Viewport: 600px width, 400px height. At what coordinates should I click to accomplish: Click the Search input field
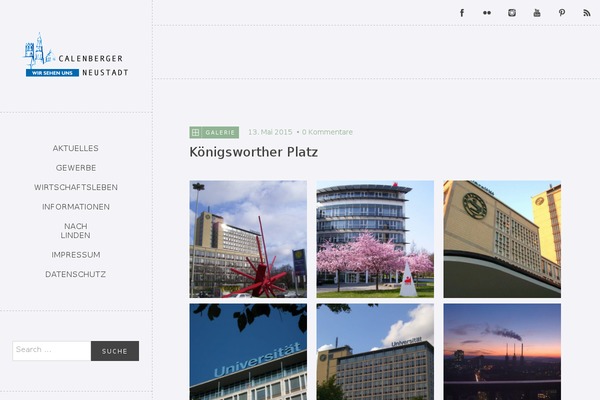[x=52, y=351]
